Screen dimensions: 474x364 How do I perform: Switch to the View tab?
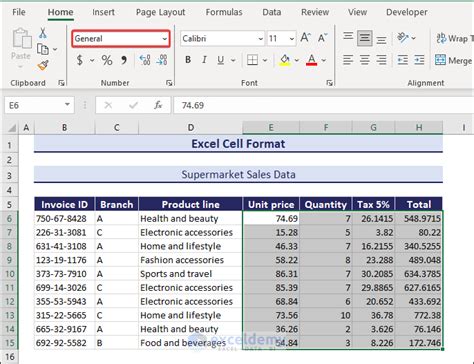[x=357, y=12]
